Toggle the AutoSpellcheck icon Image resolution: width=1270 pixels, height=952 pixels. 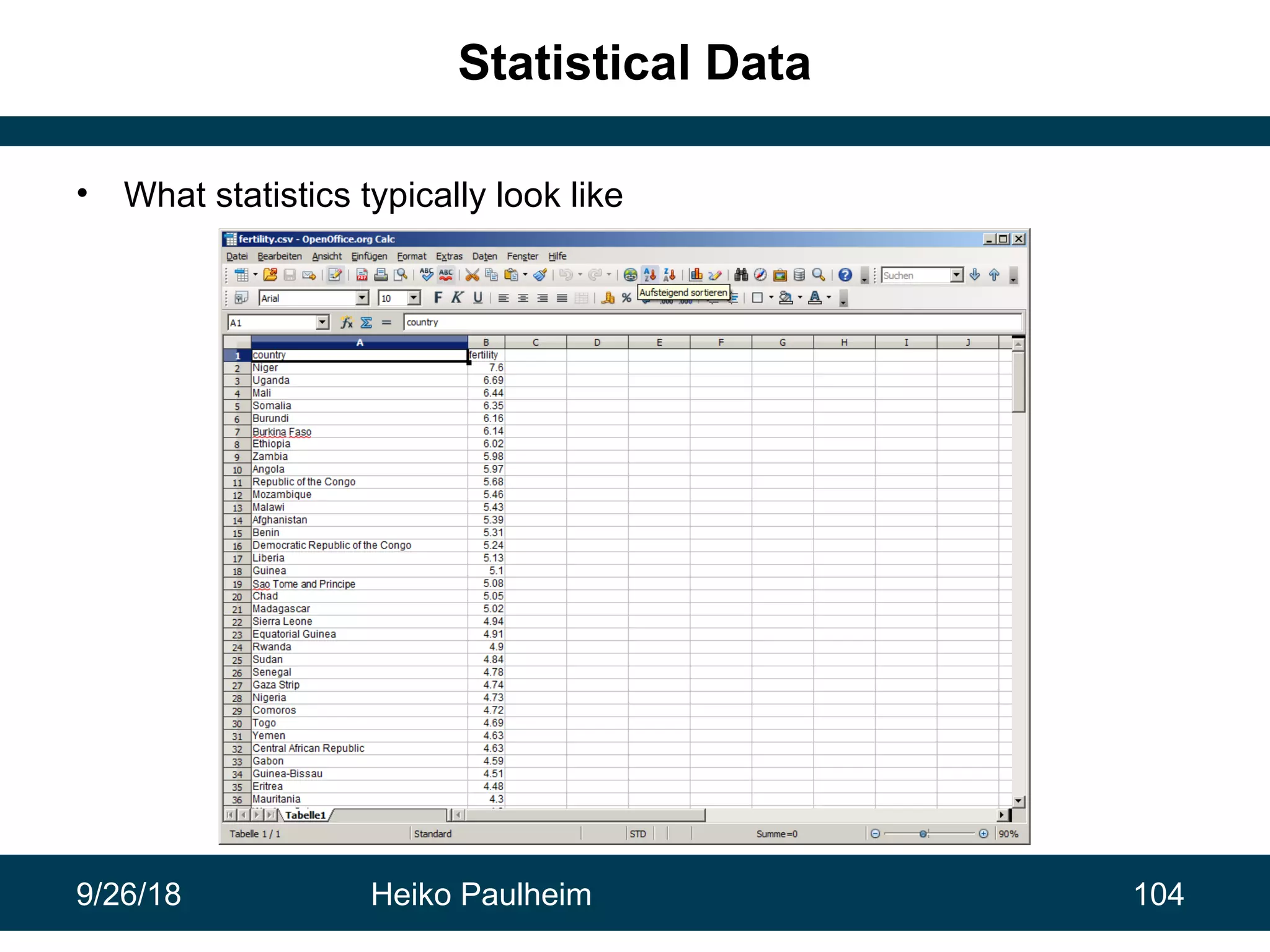[x=446, y=275]
